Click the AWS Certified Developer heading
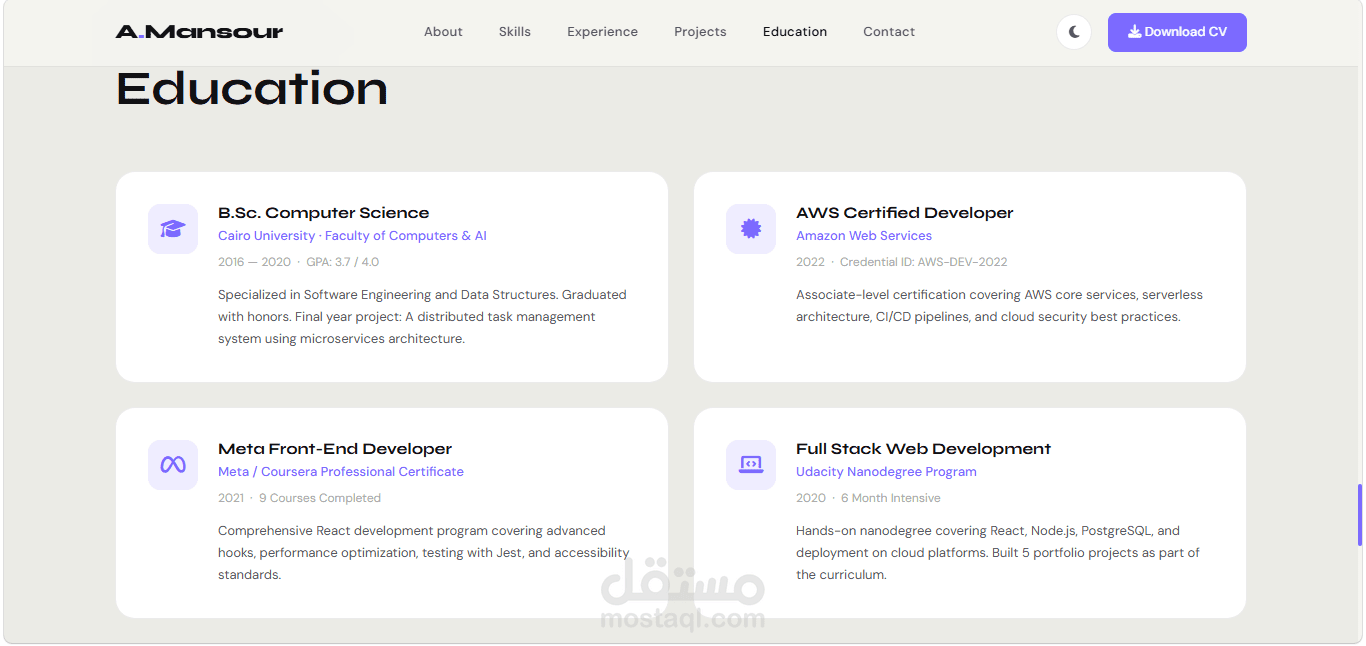This screenshot has width=1366, height=646. click(905, 213)
